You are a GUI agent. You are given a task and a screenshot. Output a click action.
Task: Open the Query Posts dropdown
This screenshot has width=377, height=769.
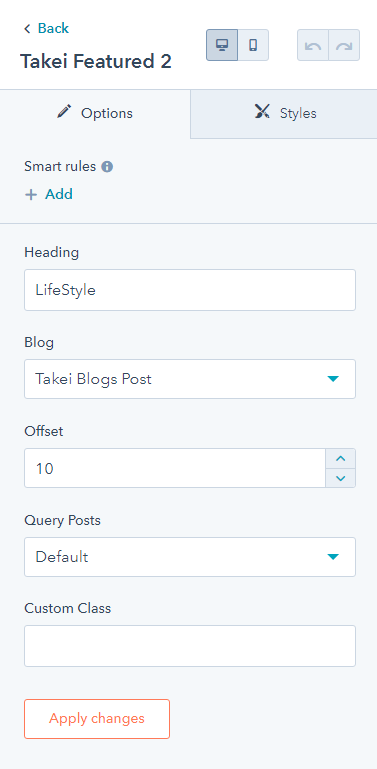pyautogui.click(x=190, y=557)
